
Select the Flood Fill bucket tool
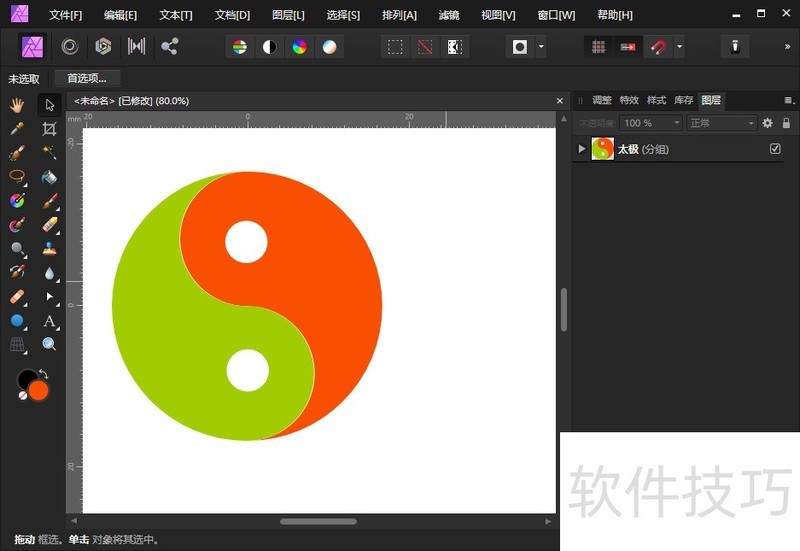(49, 177)
